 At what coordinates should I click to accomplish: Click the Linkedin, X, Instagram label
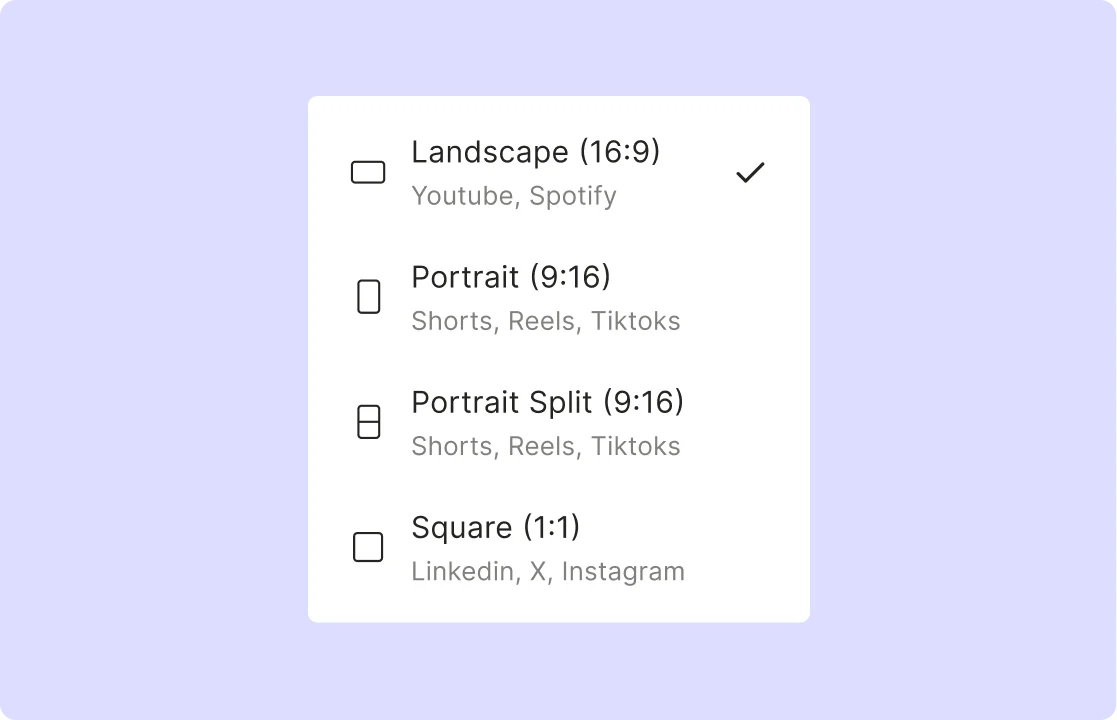pyautogui.click(x=548, y=571)
